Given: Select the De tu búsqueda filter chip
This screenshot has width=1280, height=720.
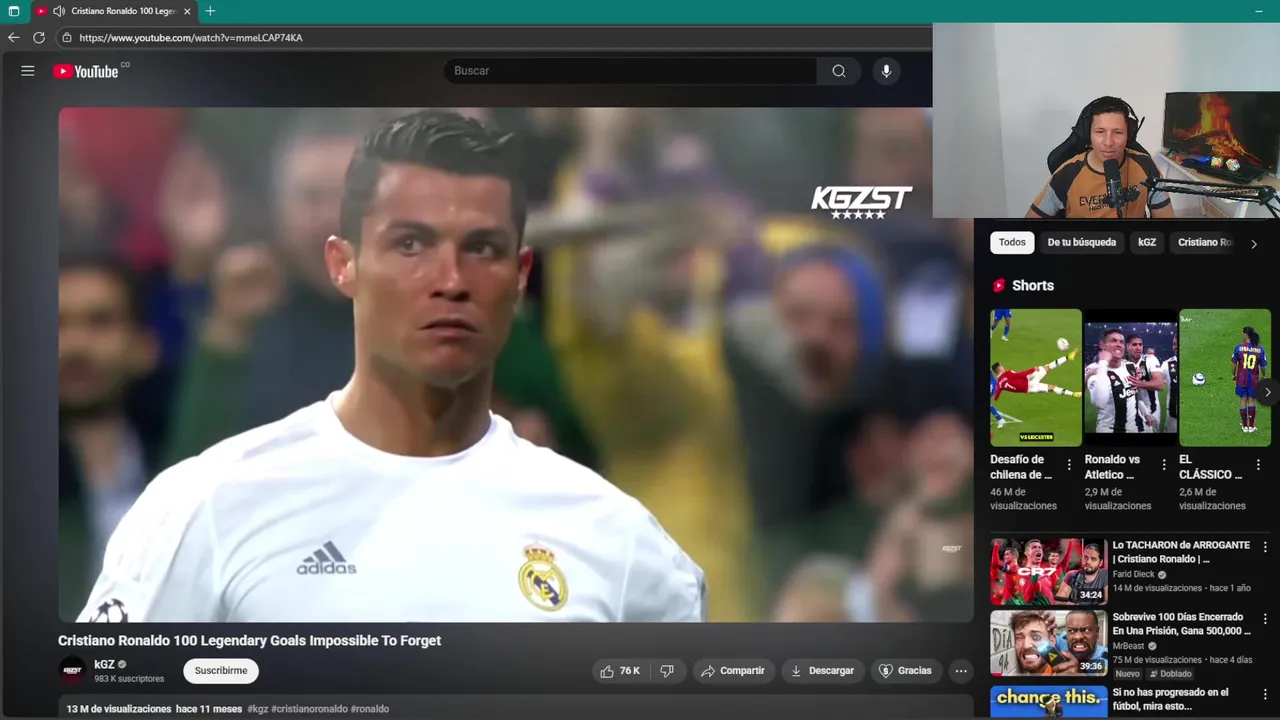Looking at the screenshot, I should tap(1081, 242).
